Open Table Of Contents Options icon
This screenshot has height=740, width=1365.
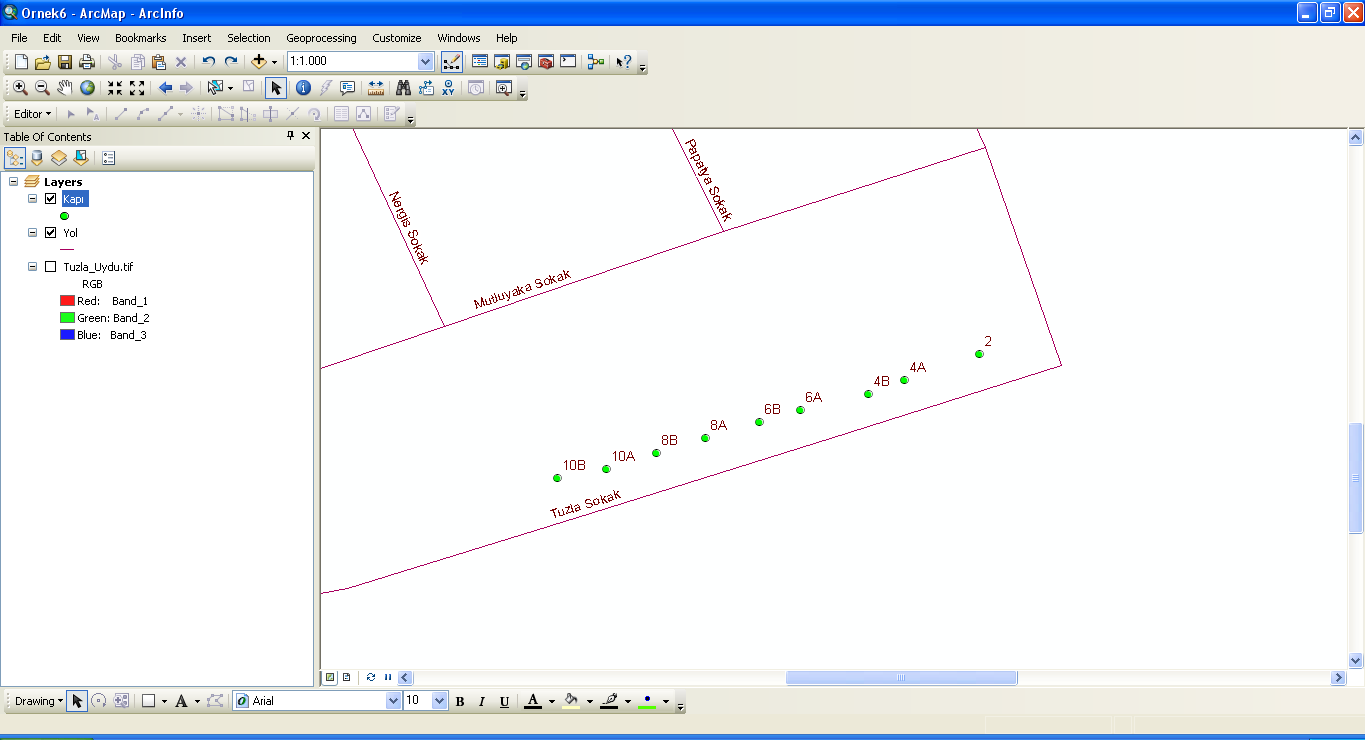109,158
